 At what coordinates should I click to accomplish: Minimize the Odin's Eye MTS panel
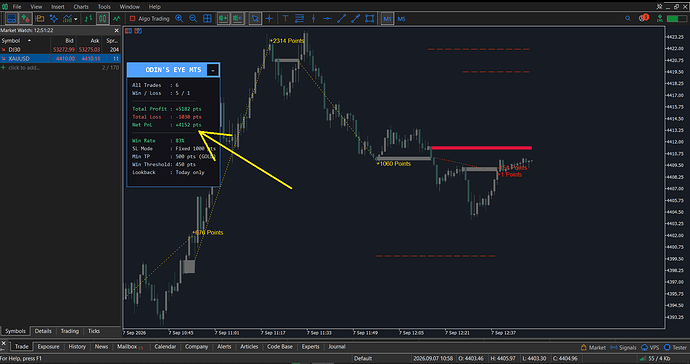[213, 70]
